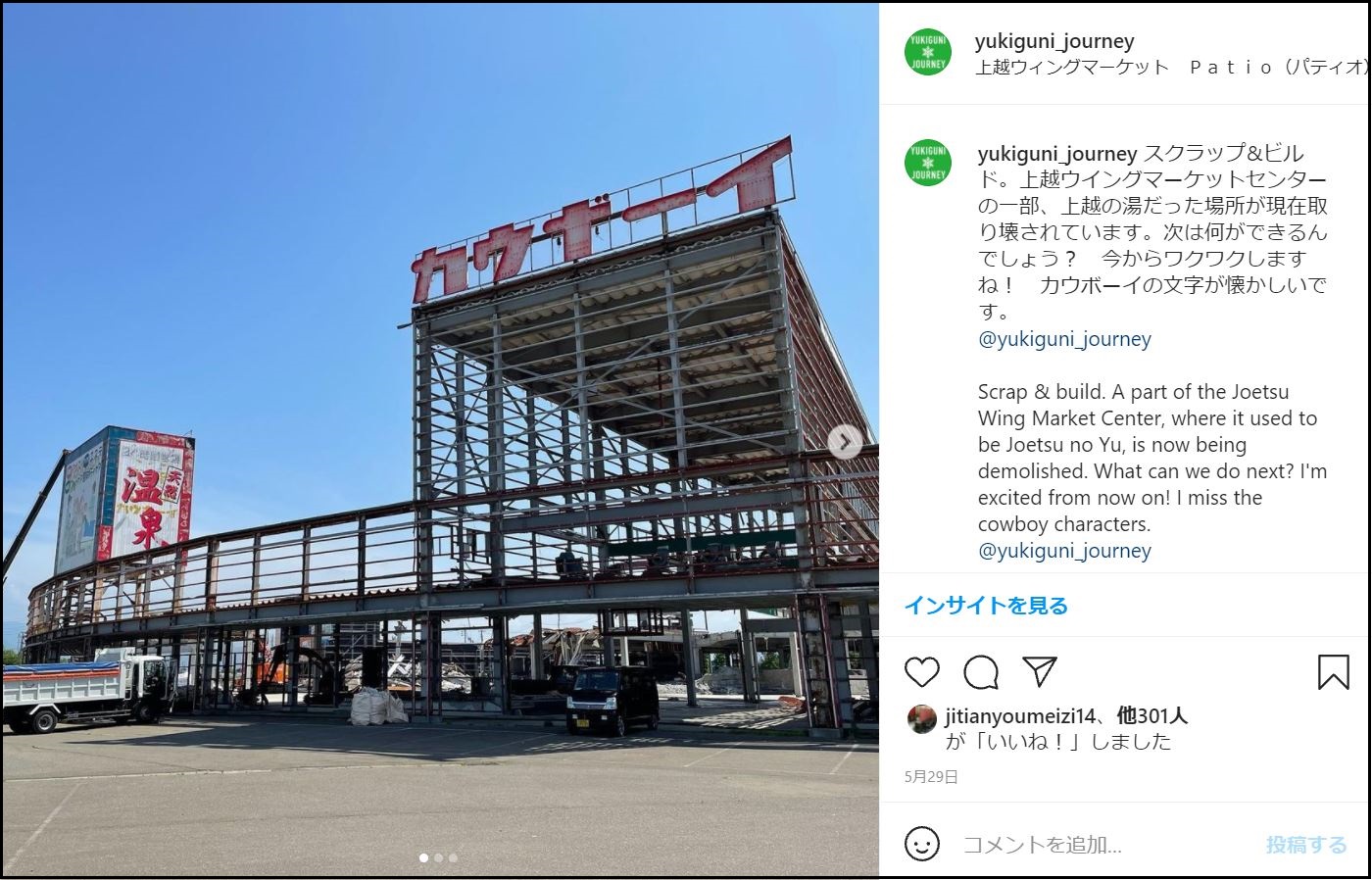Save post with bookmark icon
The width and height of the screenshot is (1372, 880).
pos(1333,672)
